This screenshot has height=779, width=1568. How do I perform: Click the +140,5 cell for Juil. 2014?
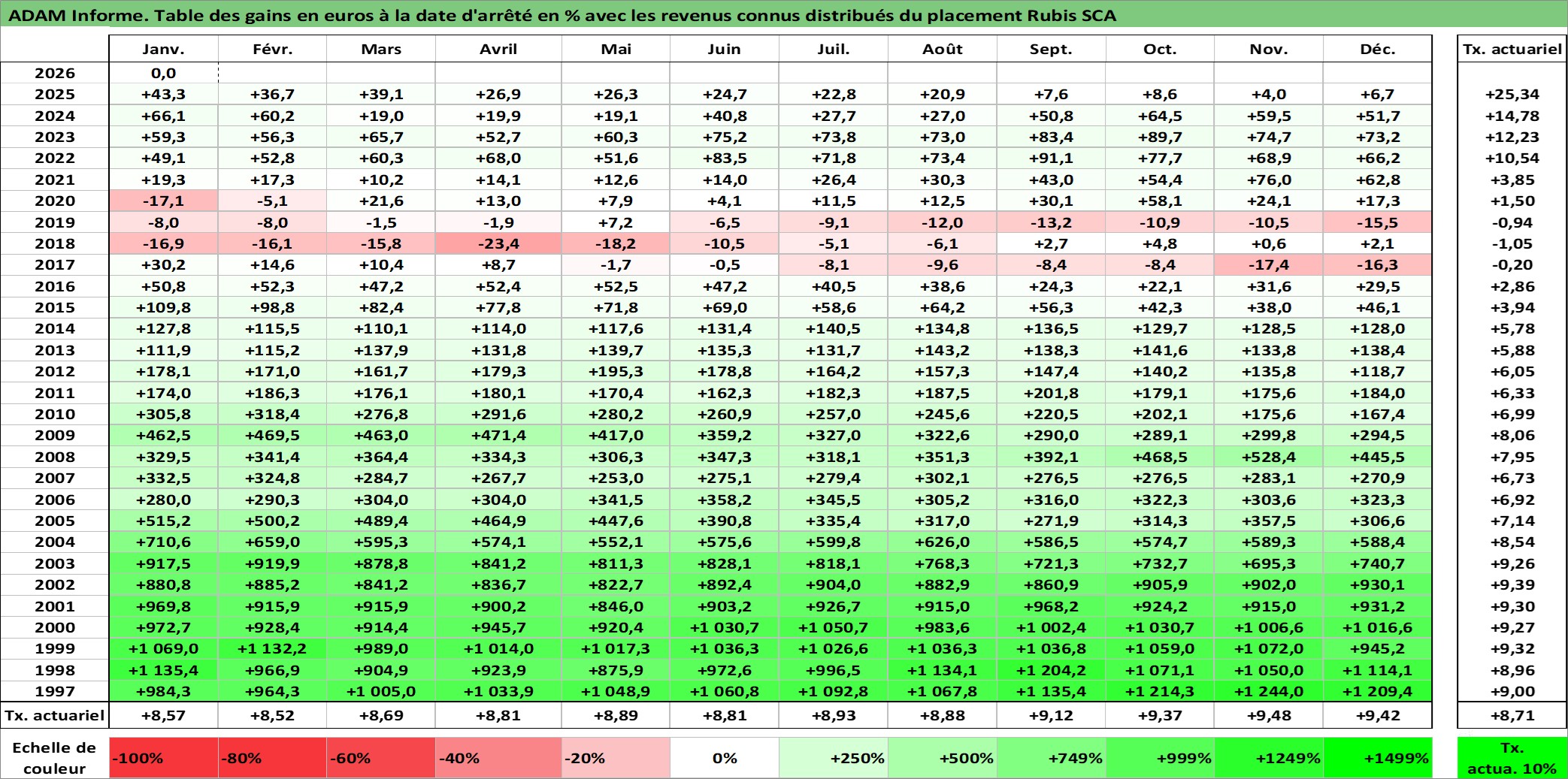(834, 328)
